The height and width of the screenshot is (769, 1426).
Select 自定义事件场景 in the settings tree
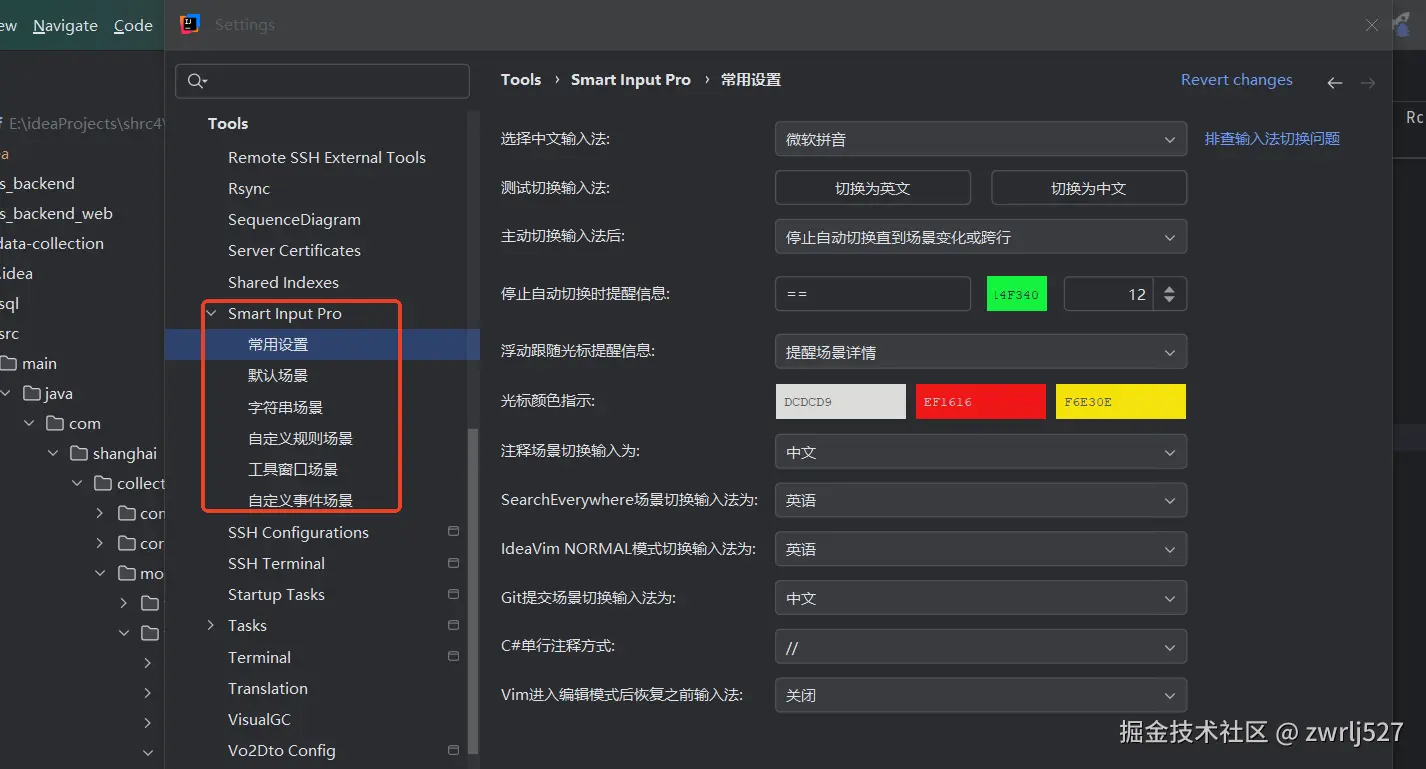click(300, 500)
